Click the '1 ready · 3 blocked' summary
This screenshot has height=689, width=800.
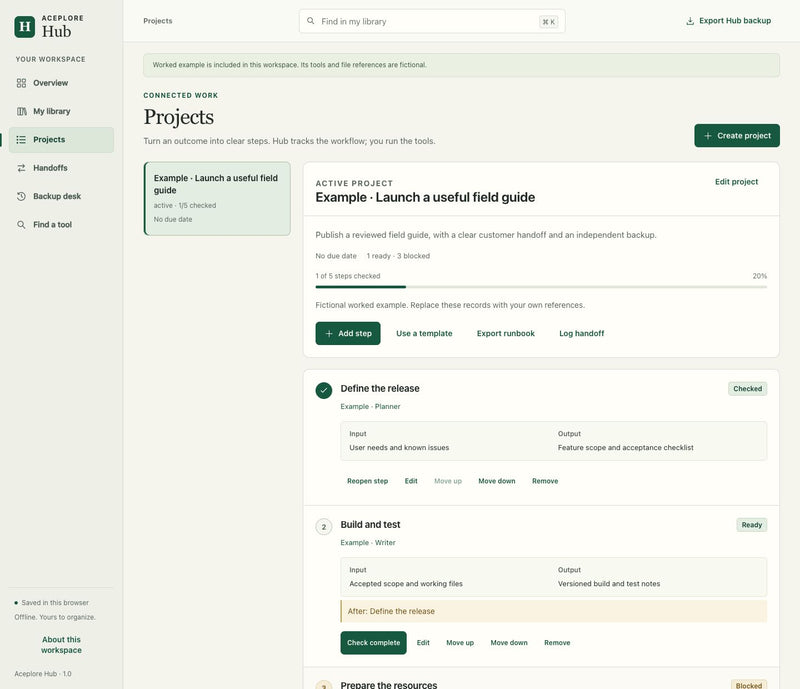tap(398, 256)
